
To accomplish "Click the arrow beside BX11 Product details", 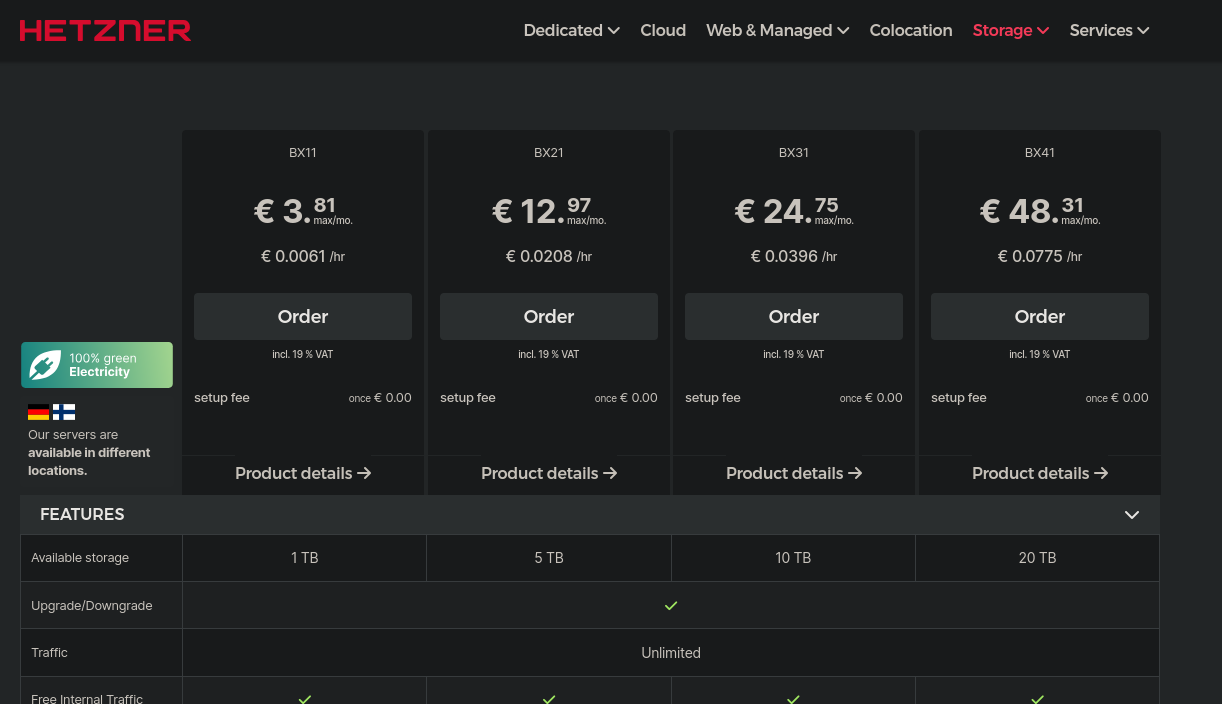I will click(364, 473).
